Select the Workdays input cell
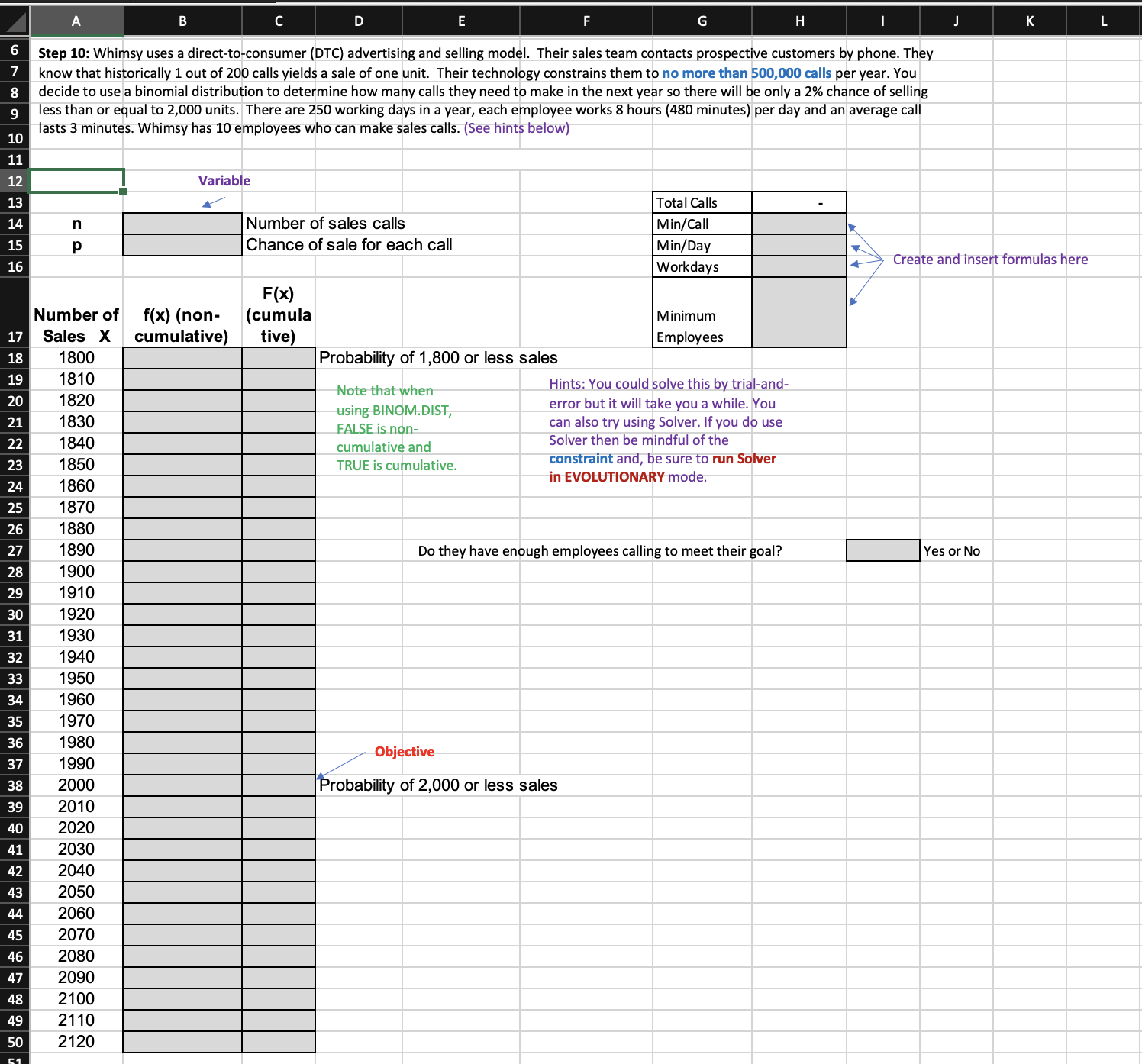Viewport: 1142px width, 1064px height. point(798,266)
